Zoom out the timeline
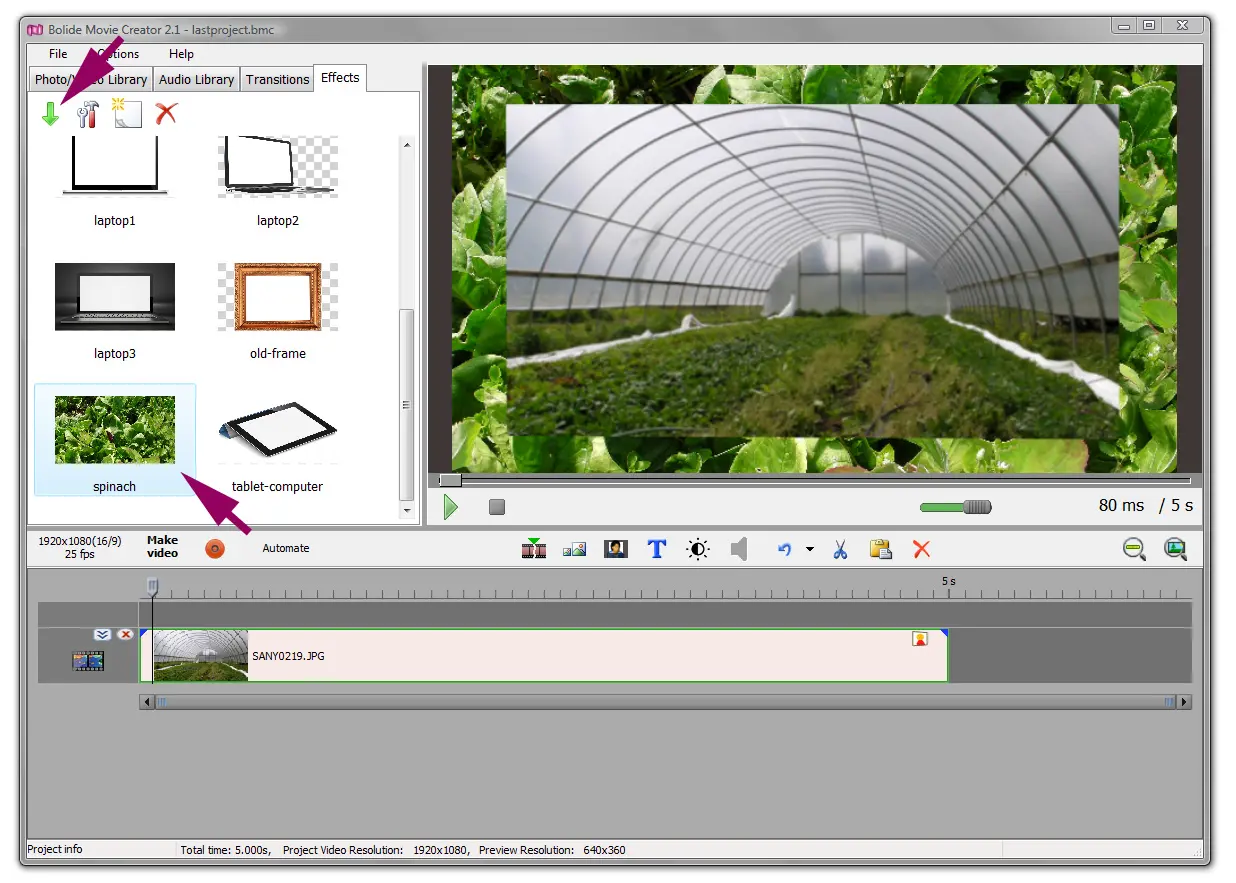This screenshot has width=1236, height=883. [1134, 549]
